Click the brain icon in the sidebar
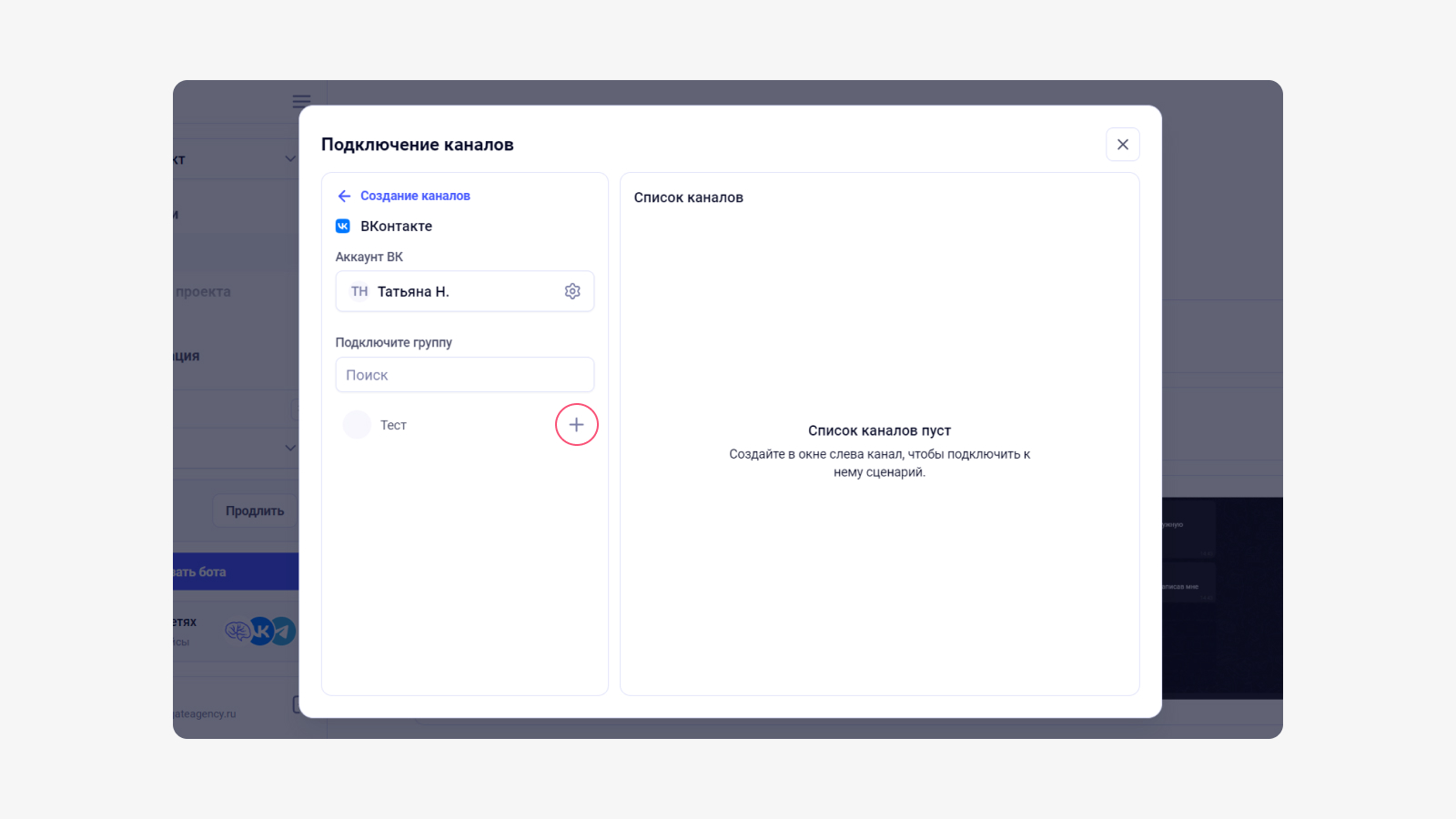The height and width of the screenshot is (819, 1456). coord(237,631)
